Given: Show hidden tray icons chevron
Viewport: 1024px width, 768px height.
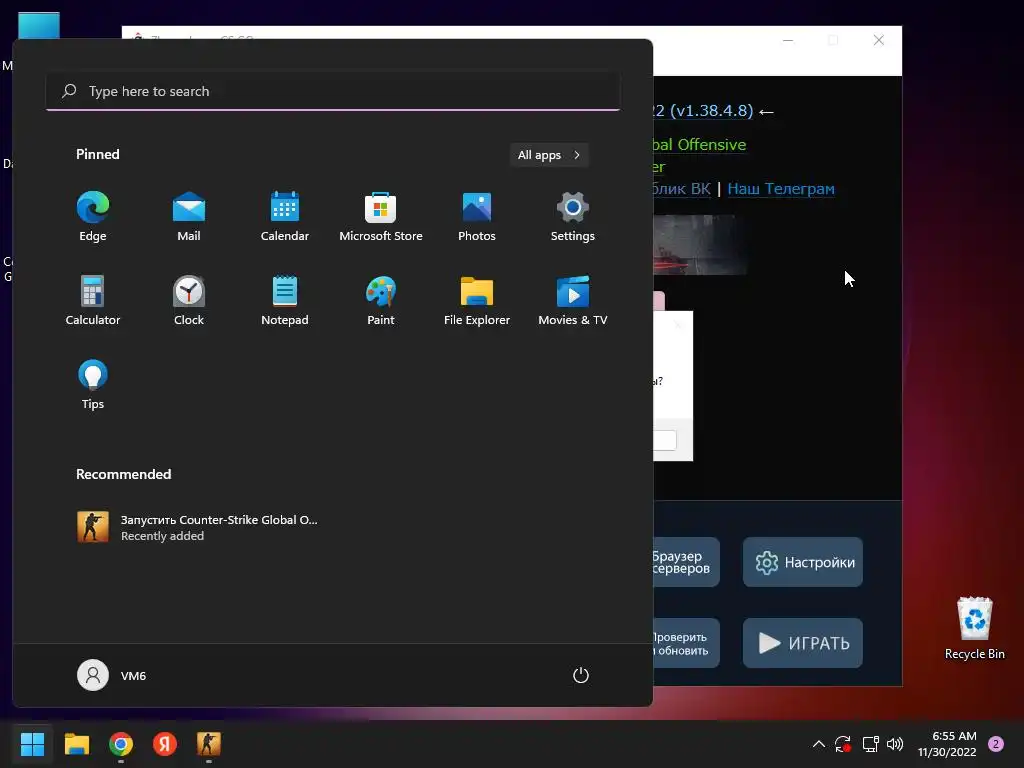Looking at the screenshot, I should [818, 744].
